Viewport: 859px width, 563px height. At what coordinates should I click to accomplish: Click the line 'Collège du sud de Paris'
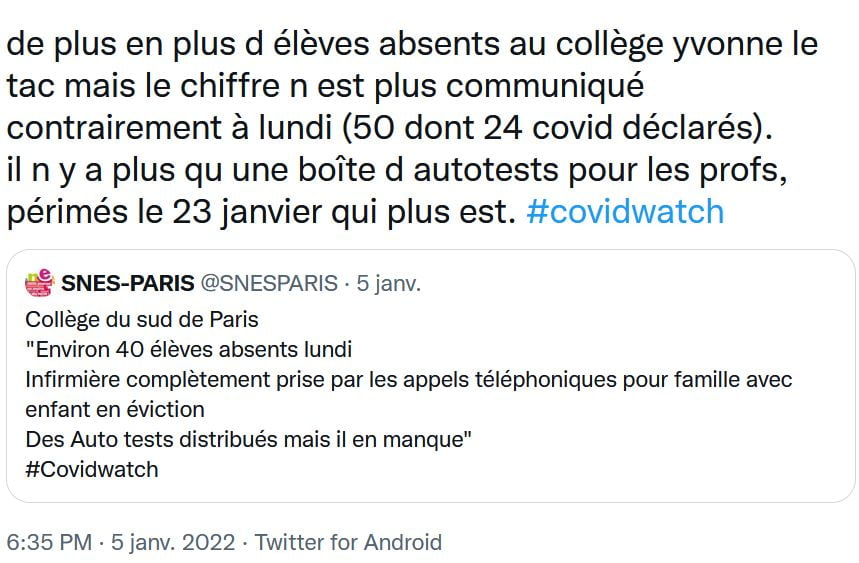[x=142, y=319]
